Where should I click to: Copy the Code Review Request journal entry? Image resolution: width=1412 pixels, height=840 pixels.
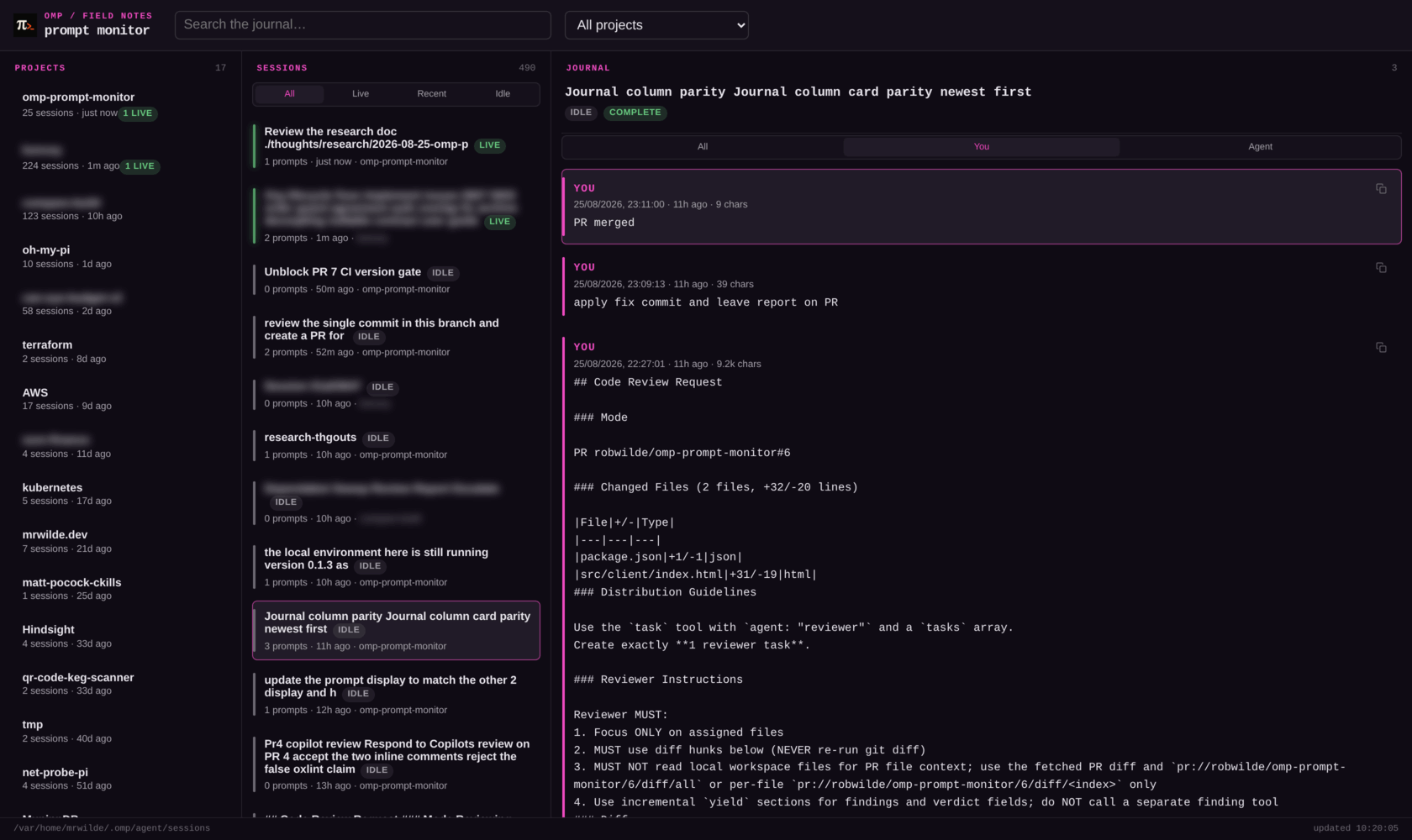point(1381,348)
